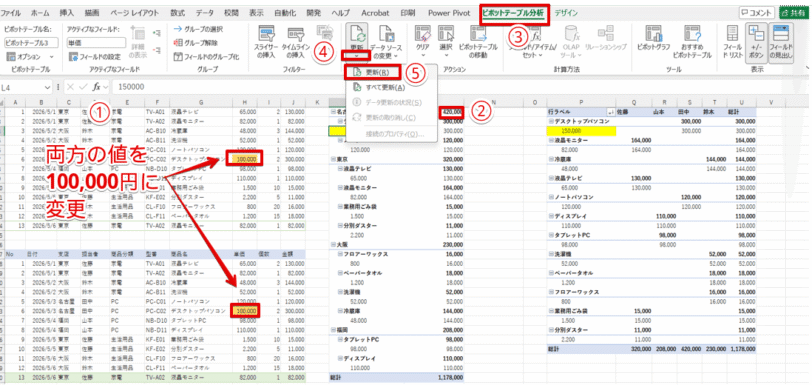Image resolution: width=812 pixels, height=385 pixels.
Task: Click the ピボットテーブル名 input field
Action: click(x=30, y=43)
